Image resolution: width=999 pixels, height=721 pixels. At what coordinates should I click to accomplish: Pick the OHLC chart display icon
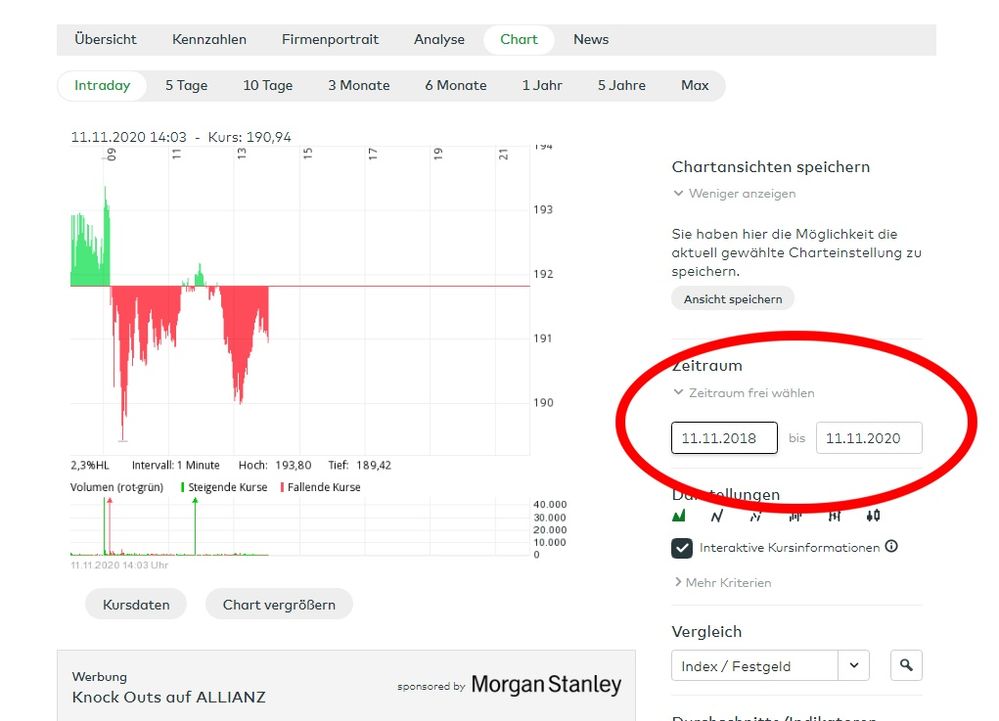[834, 516]
